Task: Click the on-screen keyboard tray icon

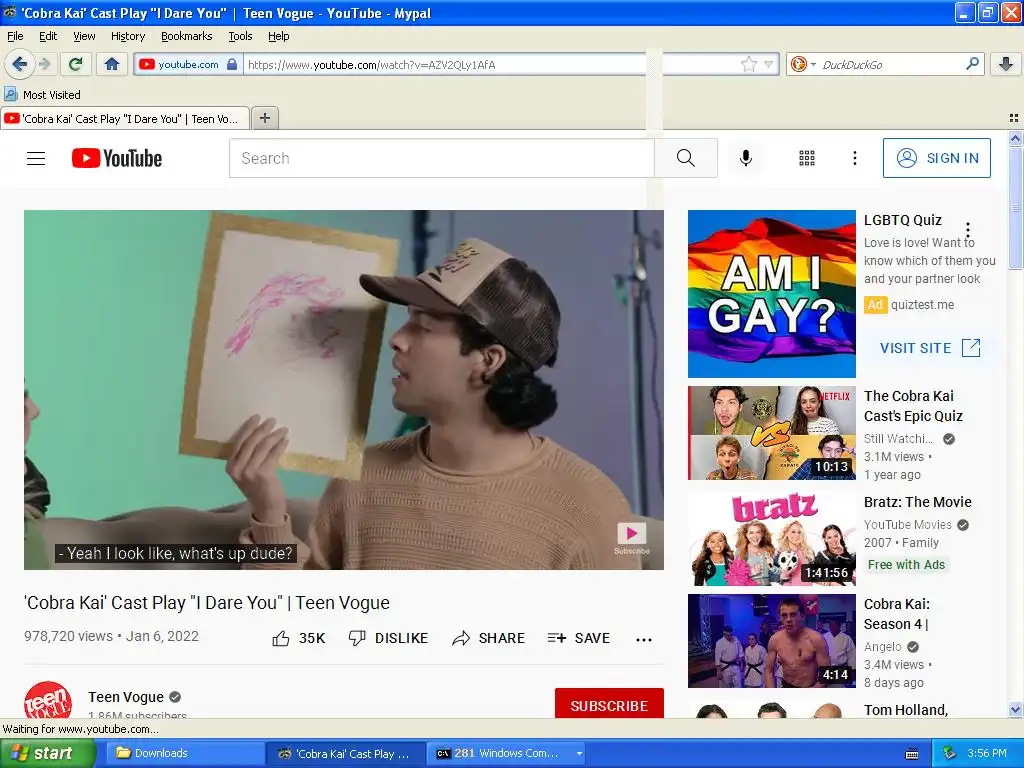Action: coord(912,754)
